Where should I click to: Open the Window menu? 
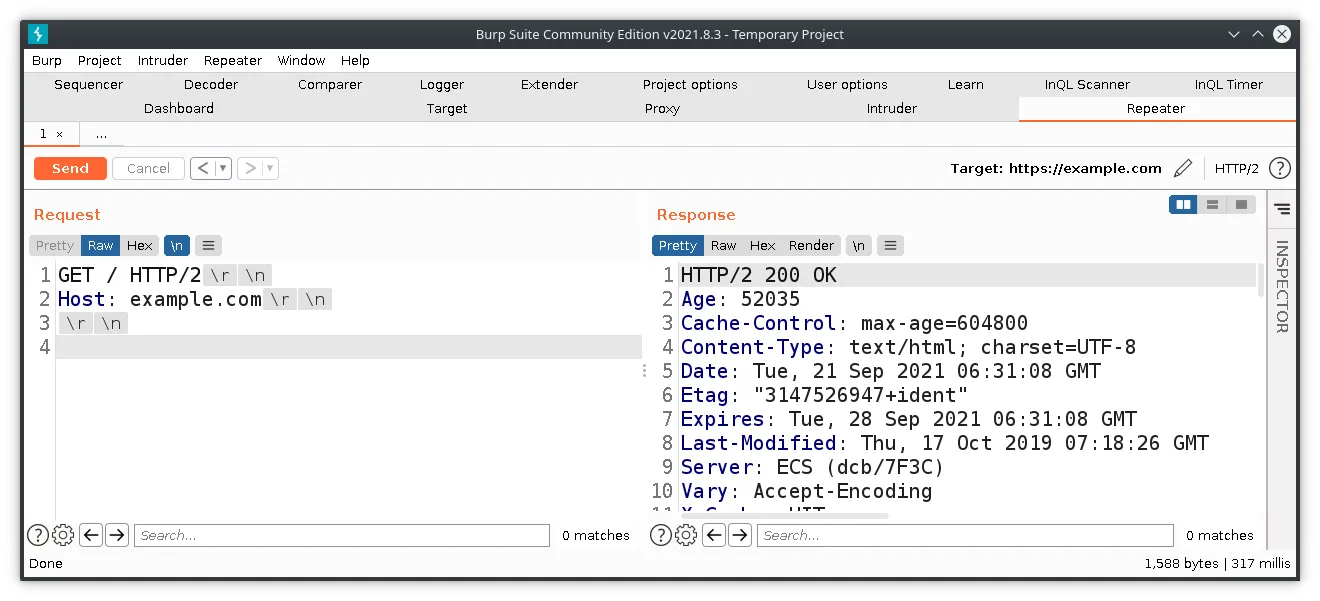(x=301, y=60)
